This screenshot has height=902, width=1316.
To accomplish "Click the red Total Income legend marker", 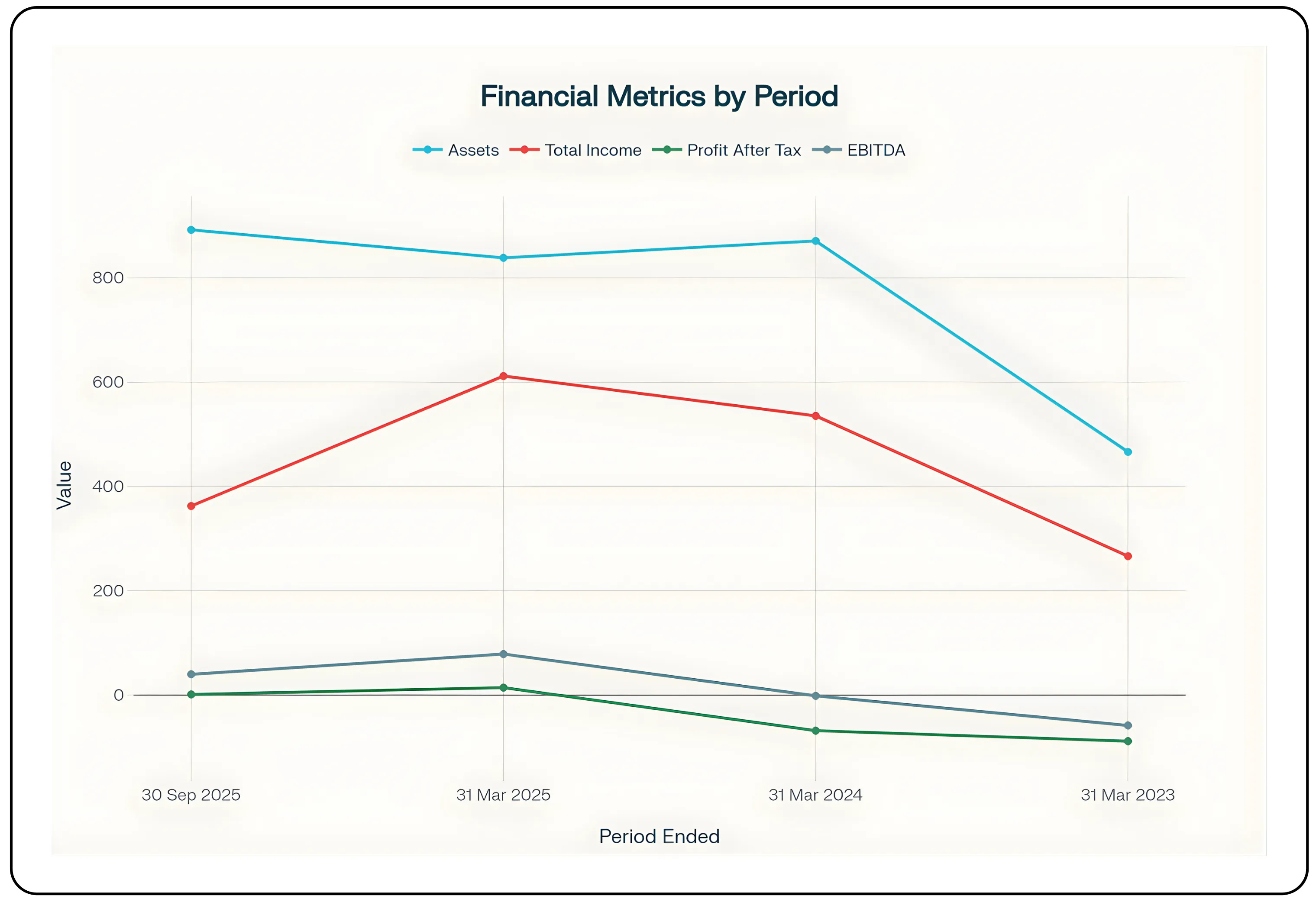I will point(524,150).
